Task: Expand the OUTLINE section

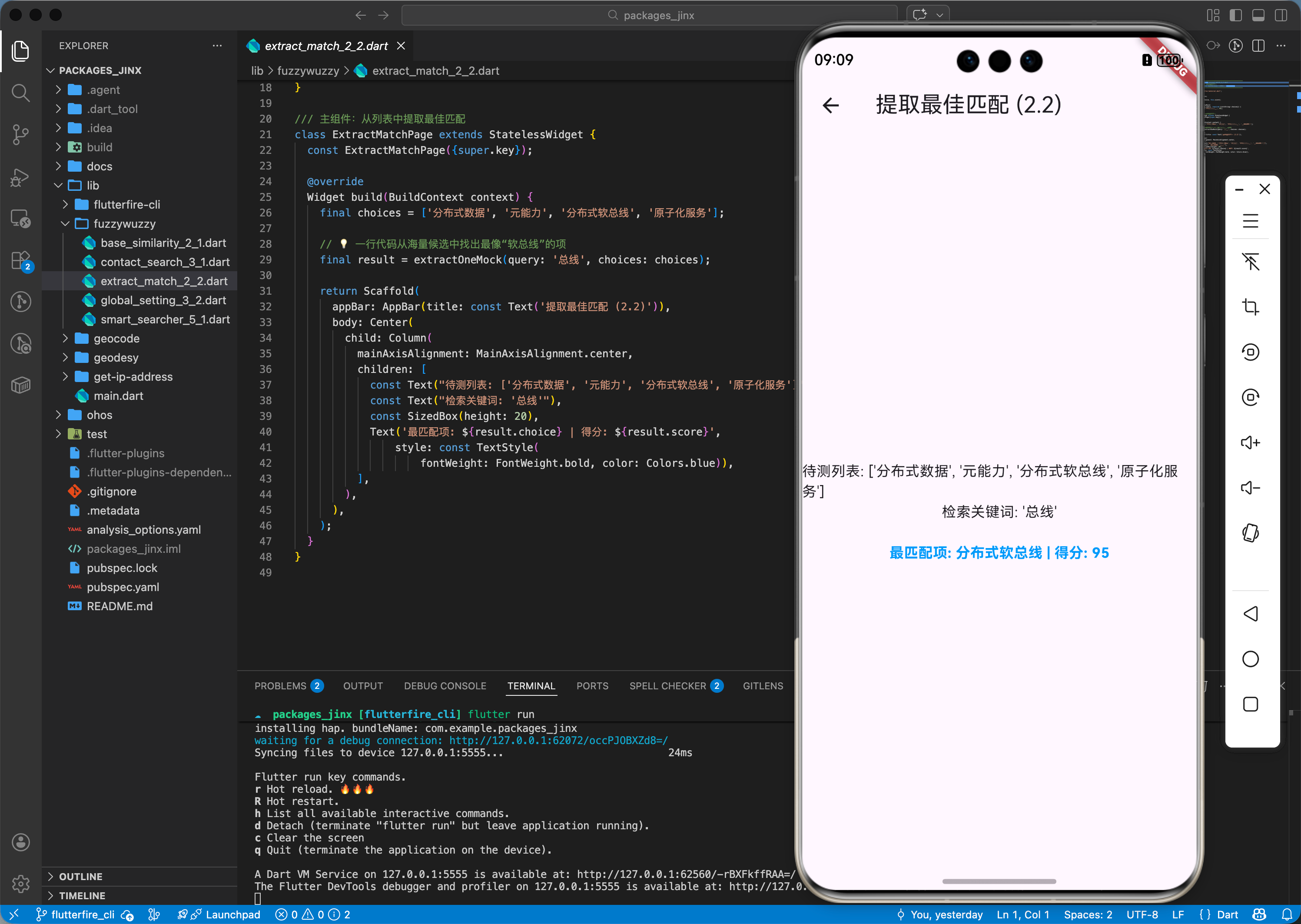Action: click(x=80, y=876)
